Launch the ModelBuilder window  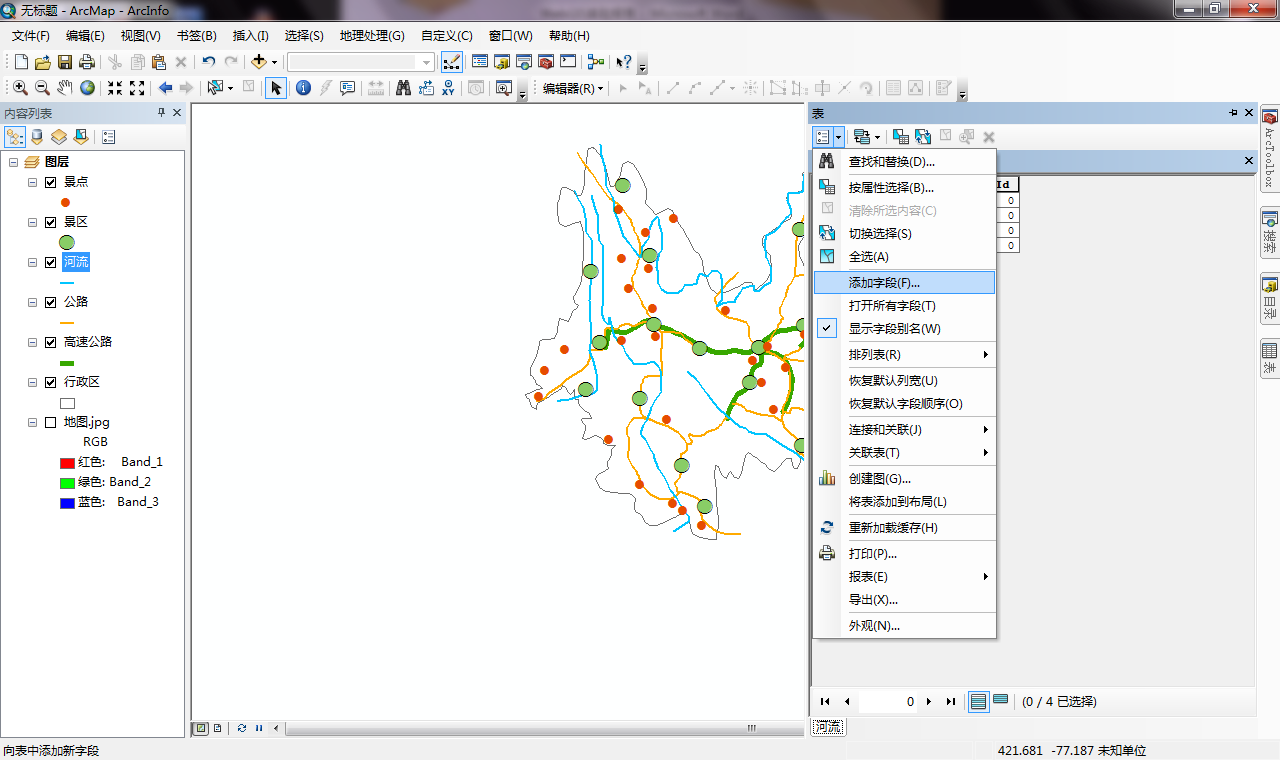pos(596,62)
